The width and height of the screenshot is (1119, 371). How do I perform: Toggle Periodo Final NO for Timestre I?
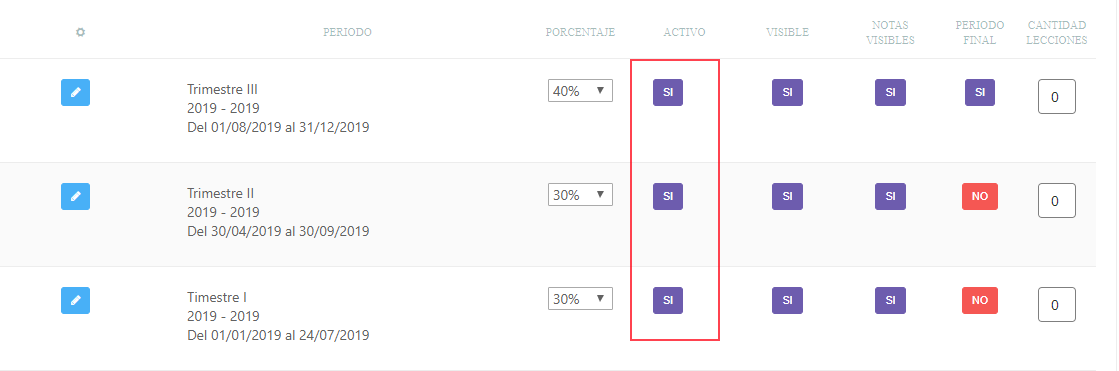980,300
